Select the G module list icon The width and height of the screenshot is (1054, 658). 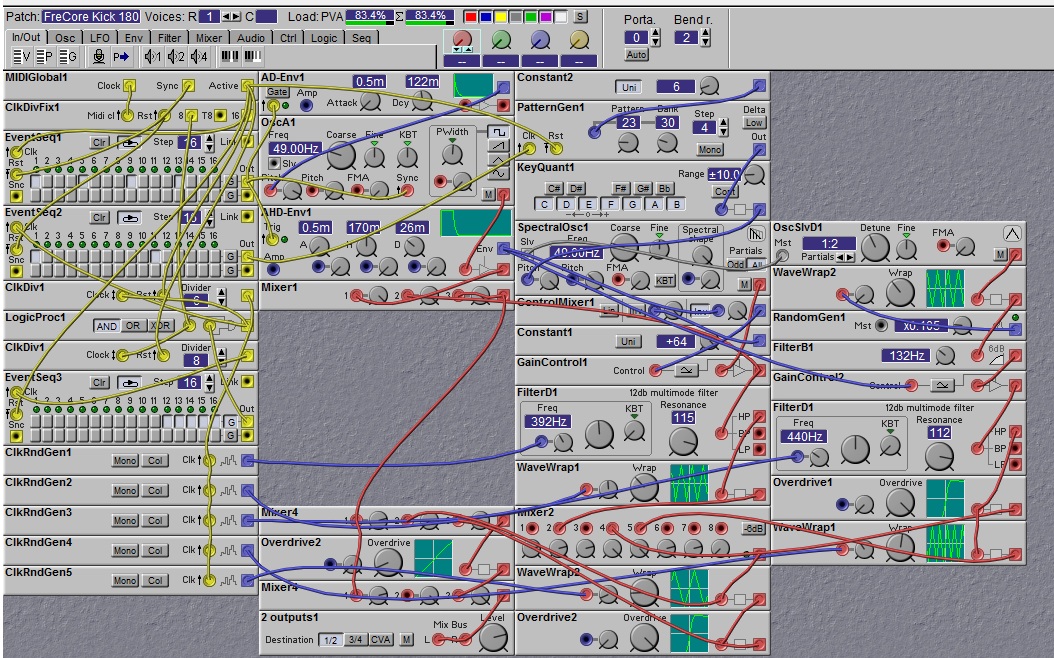click(68, 56)
